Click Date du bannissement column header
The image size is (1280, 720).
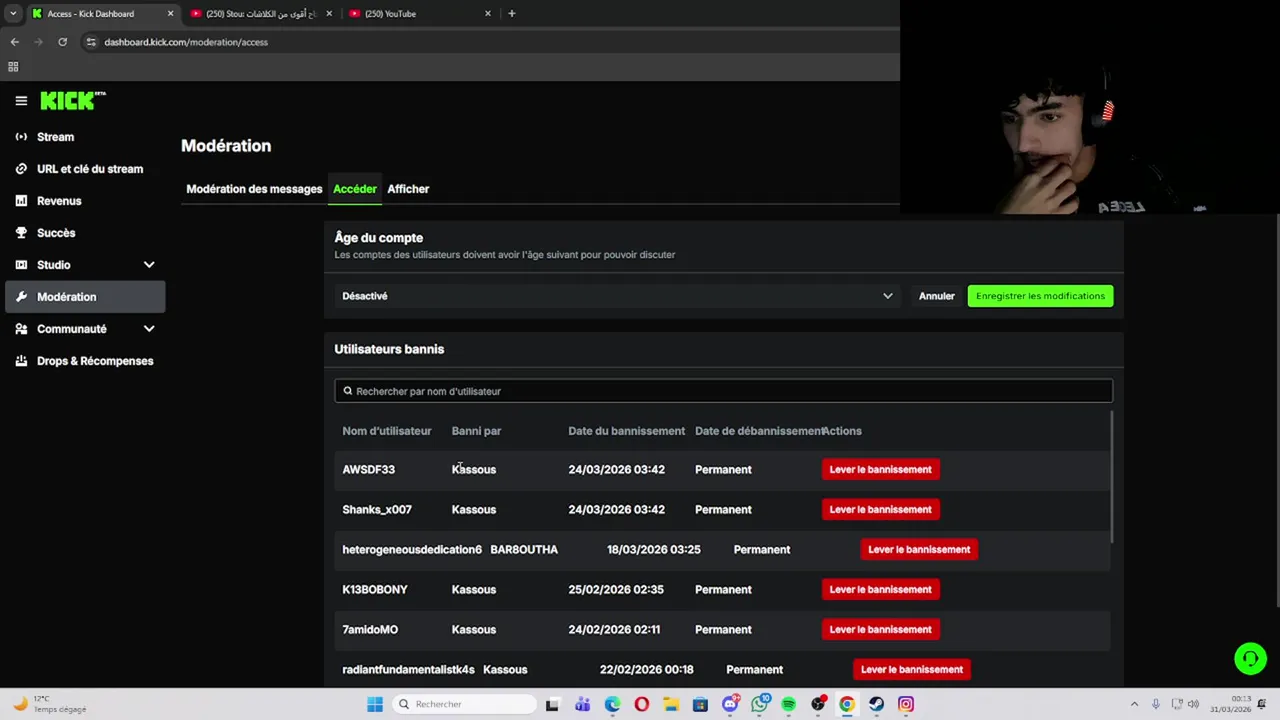pos(627,431)
